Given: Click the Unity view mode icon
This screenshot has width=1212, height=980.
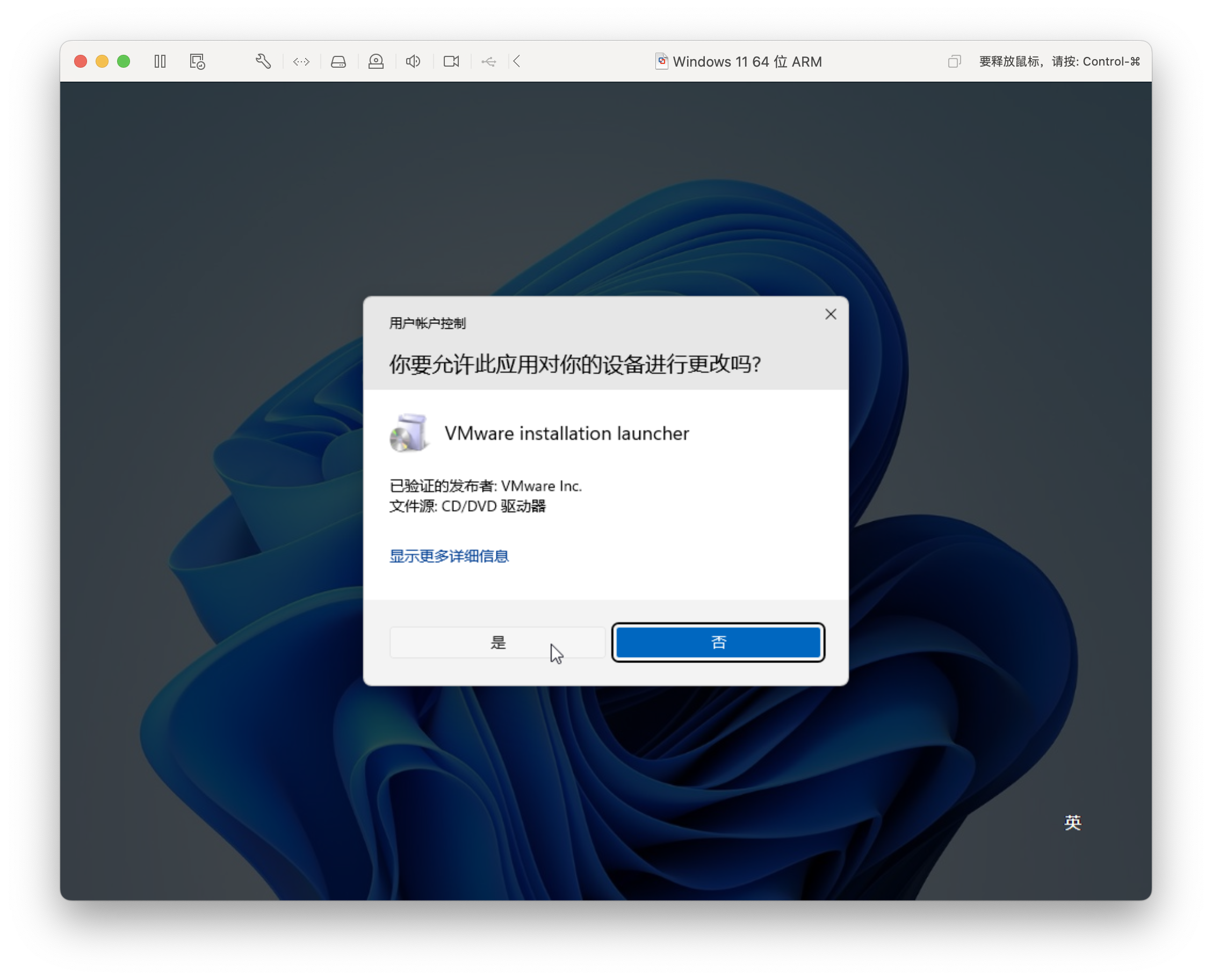Looking at the screenshot, I should [x=954, y=62].
